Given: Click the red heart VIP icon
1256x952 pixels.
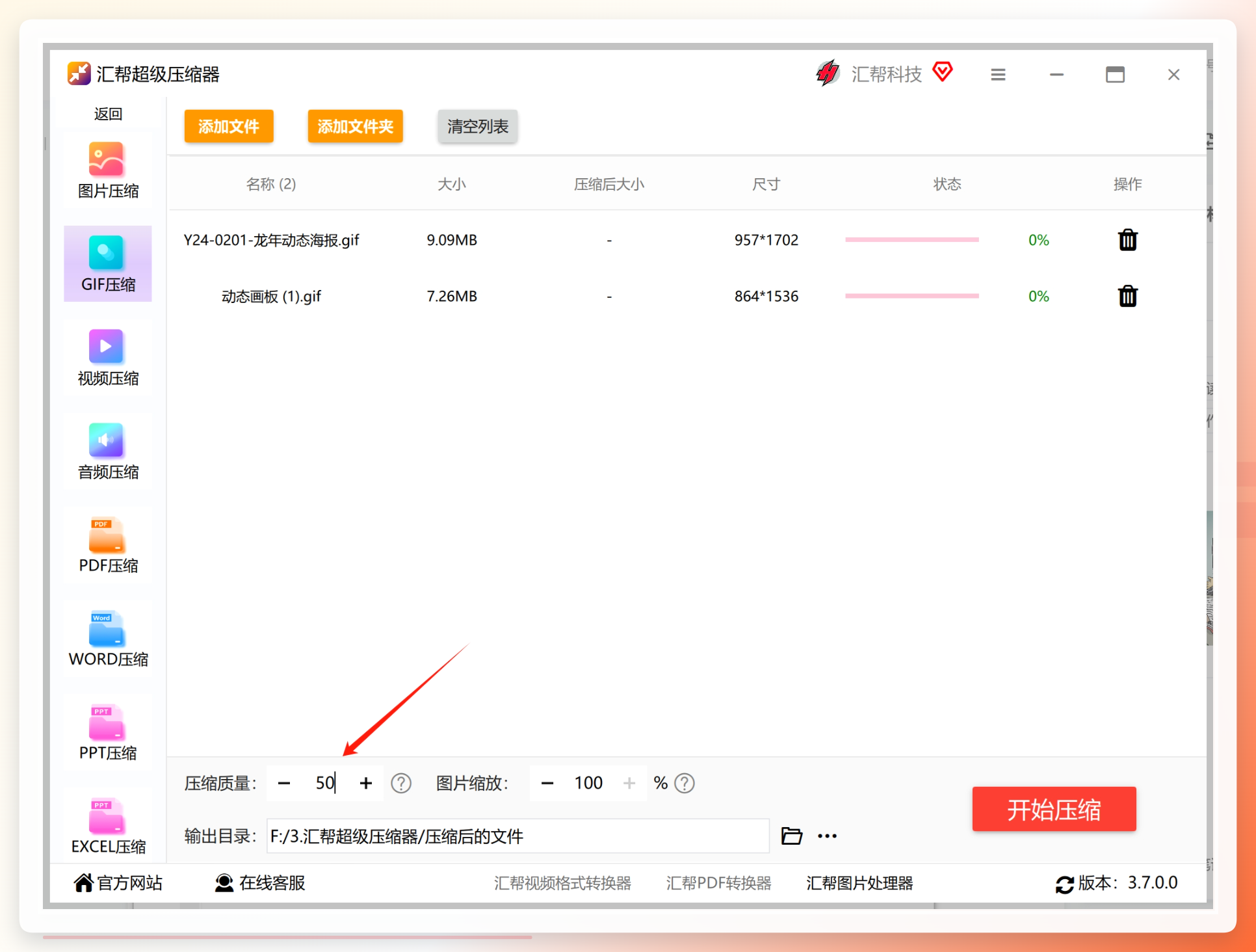Looking at the screenshot, I should [x=943, y=72].
